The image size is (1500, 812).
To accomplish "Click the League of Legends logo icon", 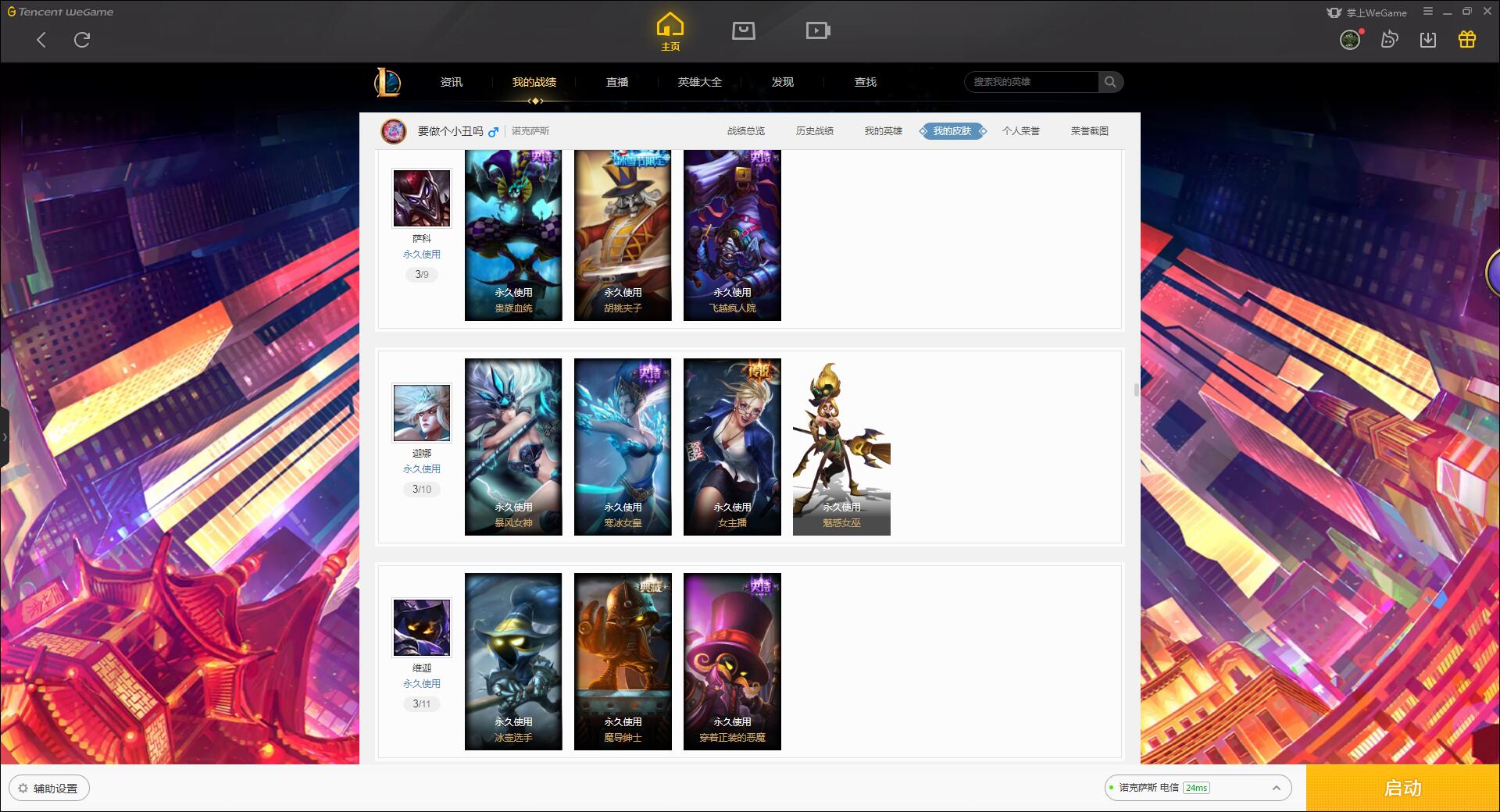I will coord(387,82).
